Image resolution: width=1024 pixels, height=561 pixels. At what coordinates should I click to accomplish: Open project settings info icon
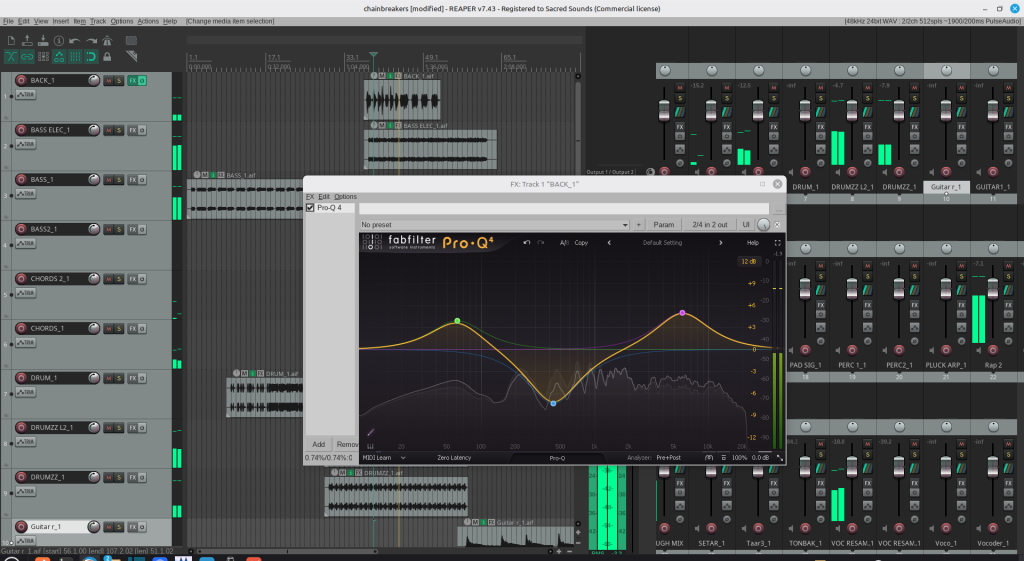59,40
